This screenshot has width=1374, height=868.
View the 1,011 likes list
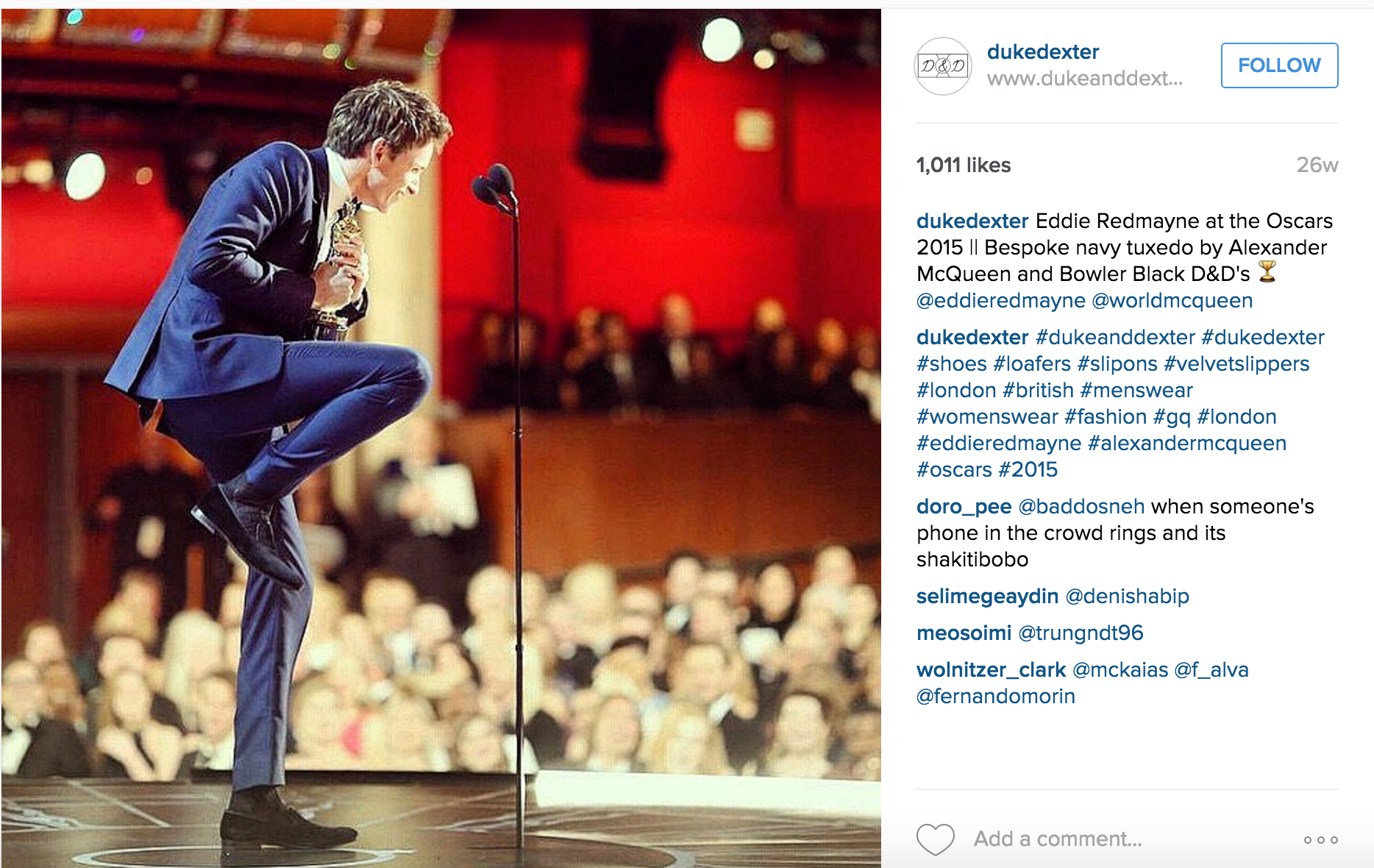(x=964, y=166)
